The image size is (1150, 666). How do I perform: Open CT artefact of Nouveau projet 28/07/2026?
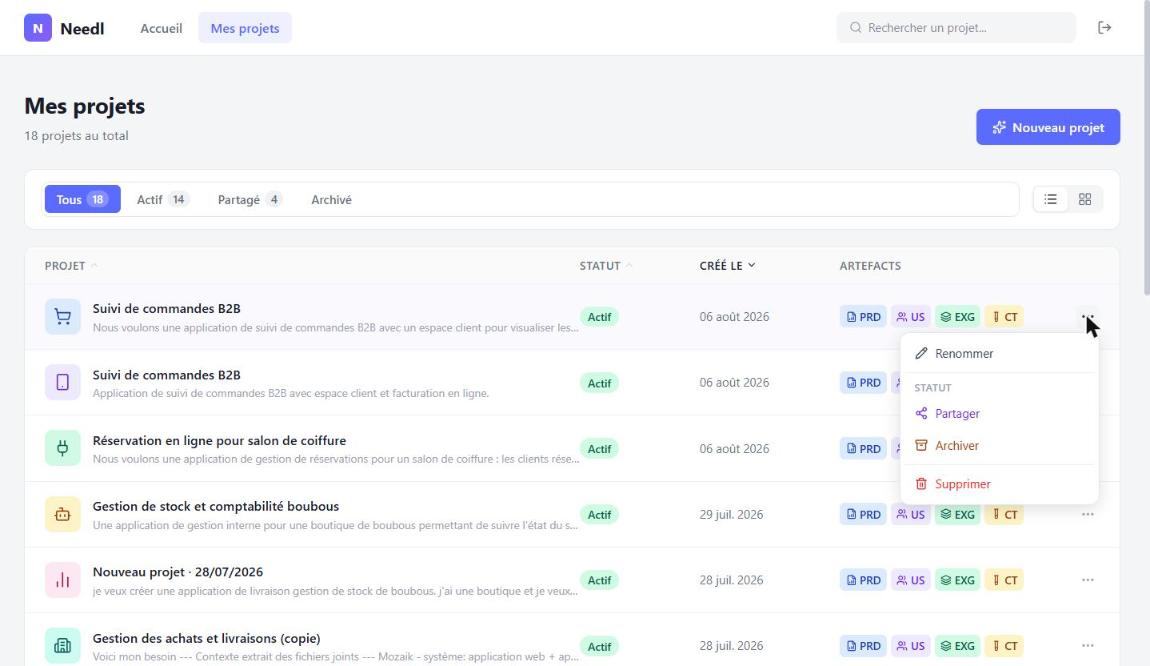tap(1004, 580)
